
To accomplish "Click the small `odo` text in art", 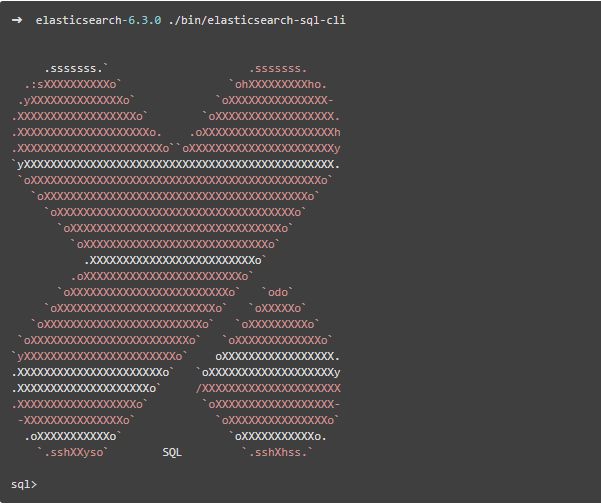I will 278,292.
